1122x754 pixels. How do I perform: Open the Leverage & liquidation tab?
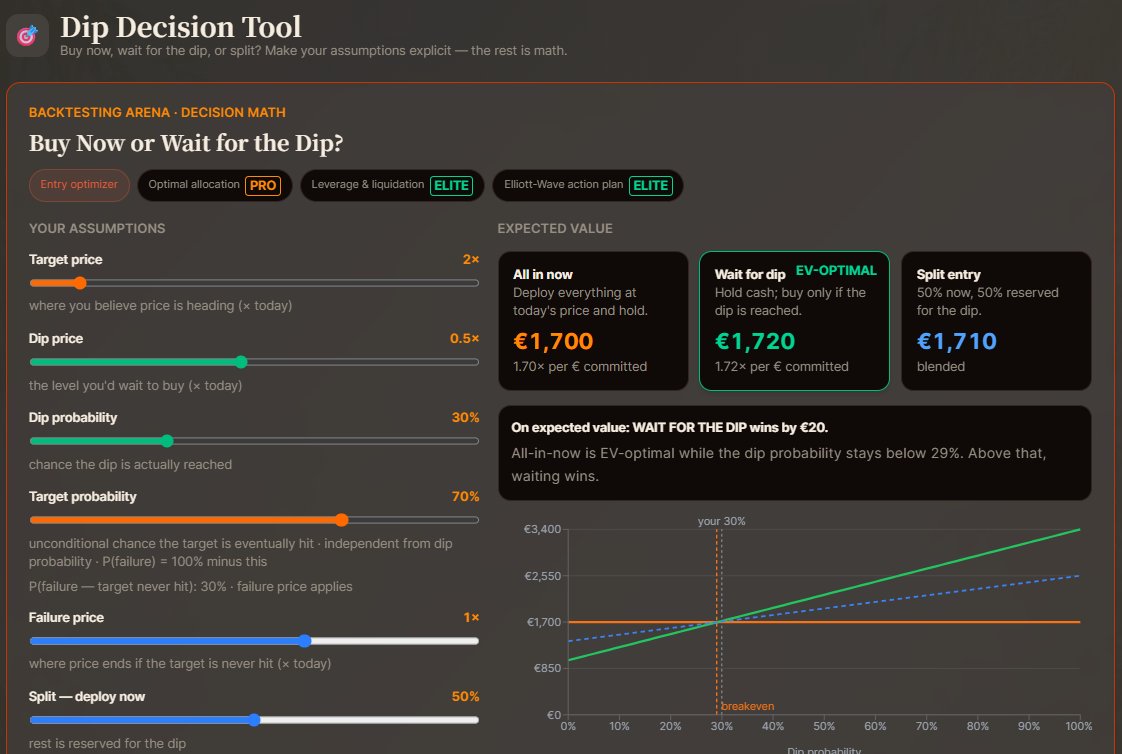(392, 185)
